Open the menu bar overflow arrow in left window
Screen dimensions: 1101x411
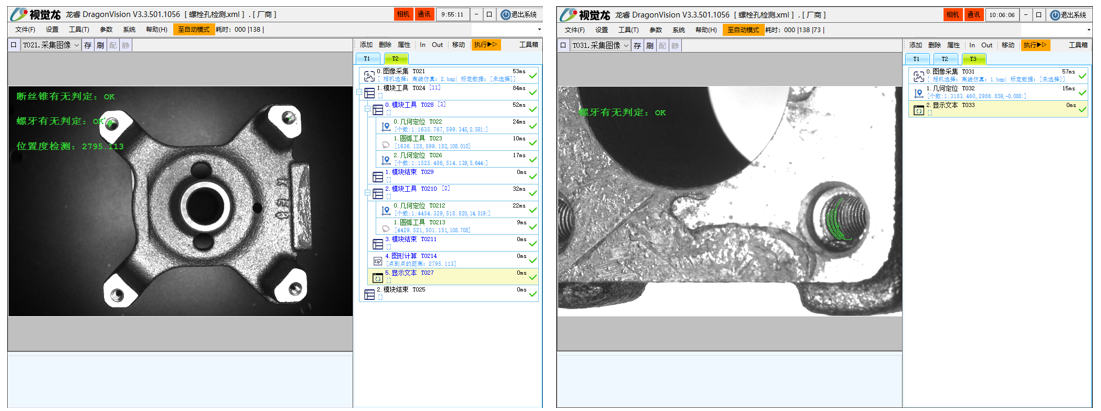click(x=539, y=30)
